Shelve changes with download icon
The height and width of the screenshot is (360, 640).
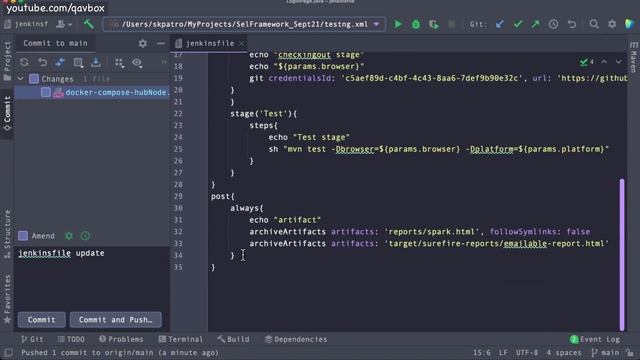pos(96,62)
